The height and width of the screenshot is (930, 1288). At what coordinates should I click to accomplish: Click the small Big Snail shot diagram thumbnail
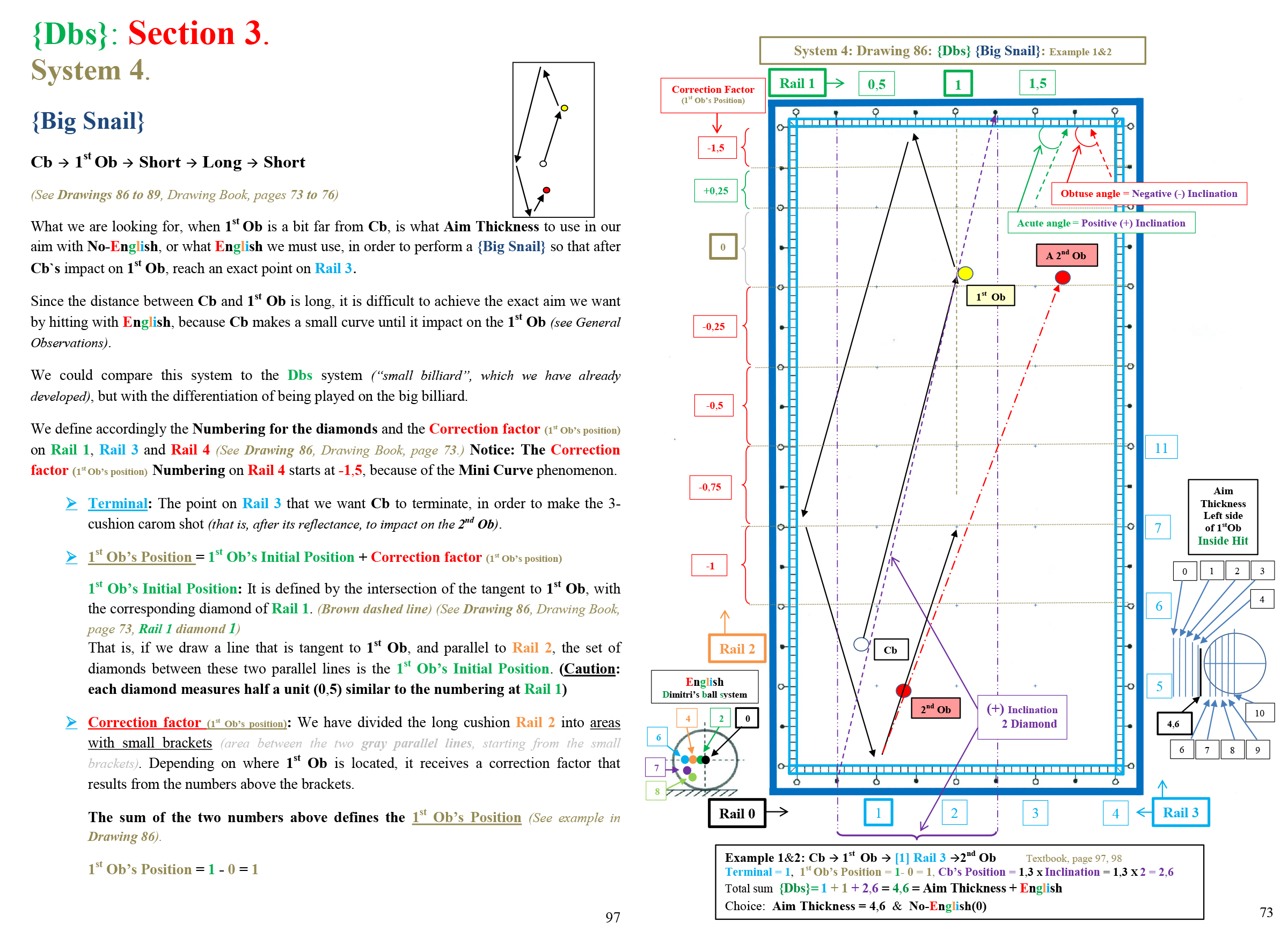(554, 140)
